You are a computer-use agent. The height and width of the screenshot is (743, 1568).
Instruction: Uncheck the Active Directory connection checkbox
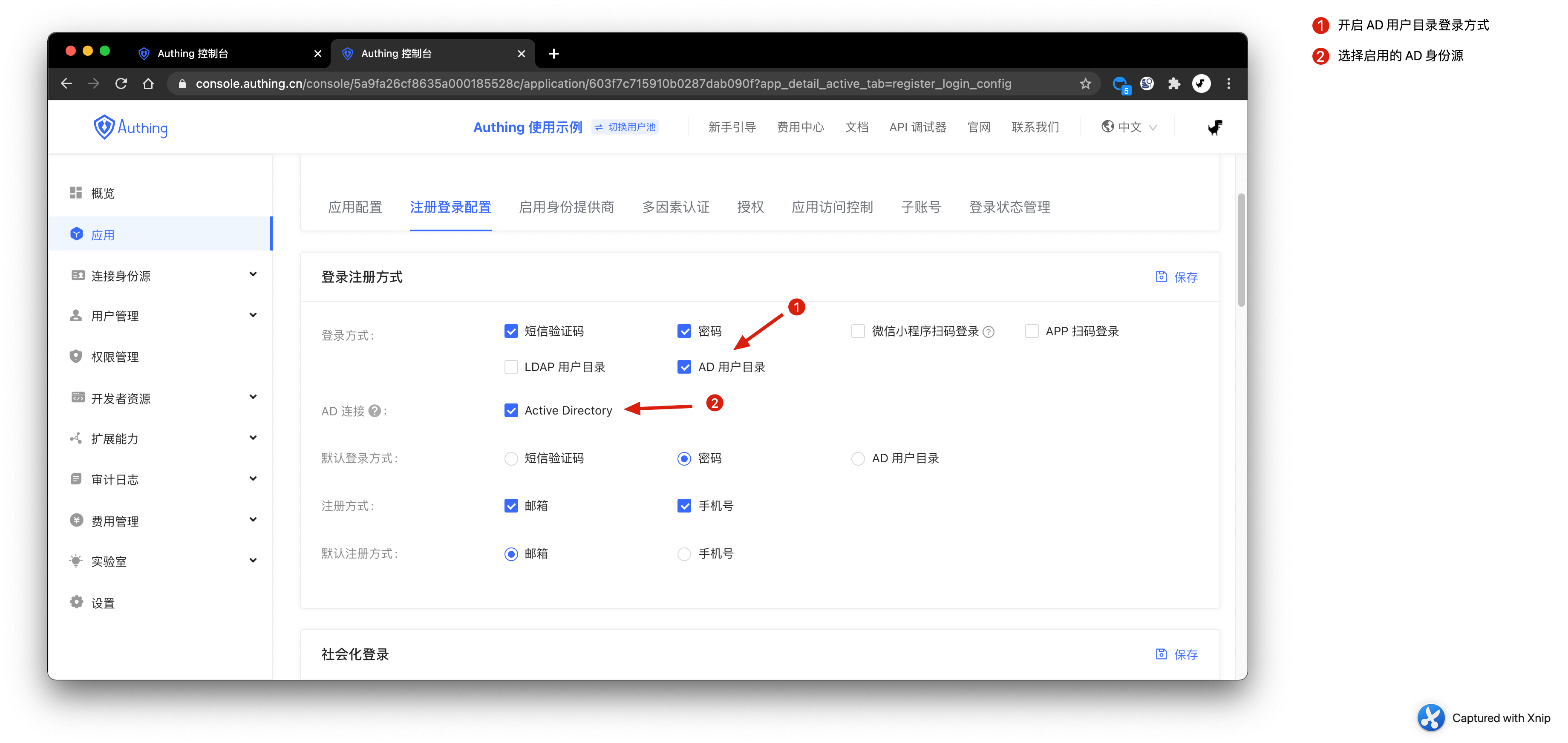pos(511,410)
